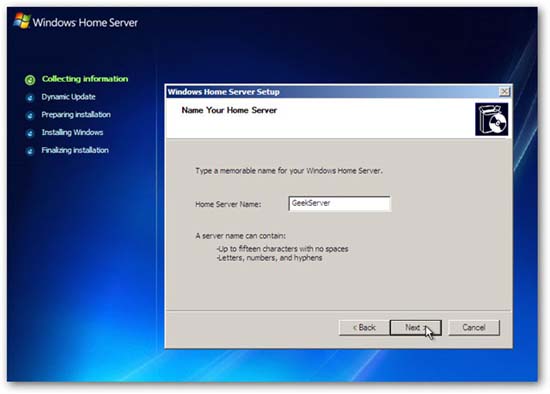Select the Dynamic Update step label
Screen dimensions: 550x394
click(68, 97)
